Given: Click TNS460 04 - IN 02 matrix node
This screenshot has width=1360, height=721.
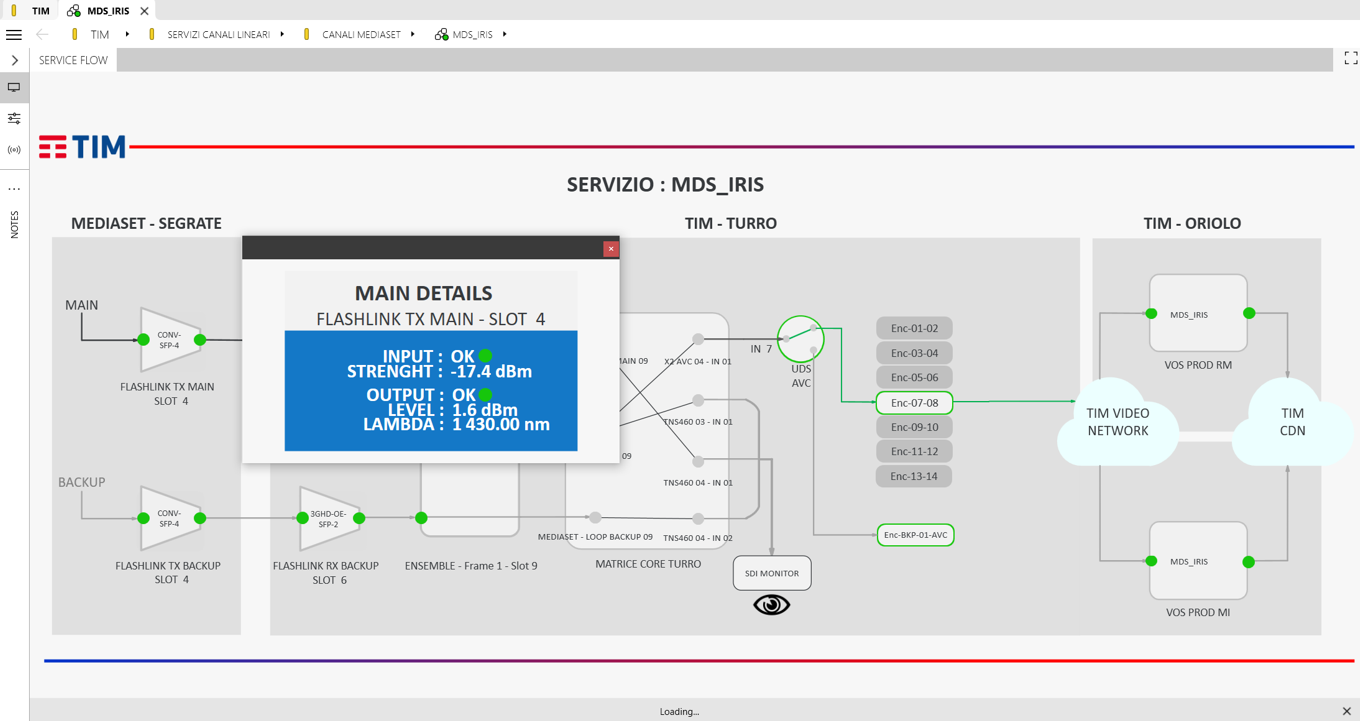Looking at the screenshot, I should tap(698, 518).
